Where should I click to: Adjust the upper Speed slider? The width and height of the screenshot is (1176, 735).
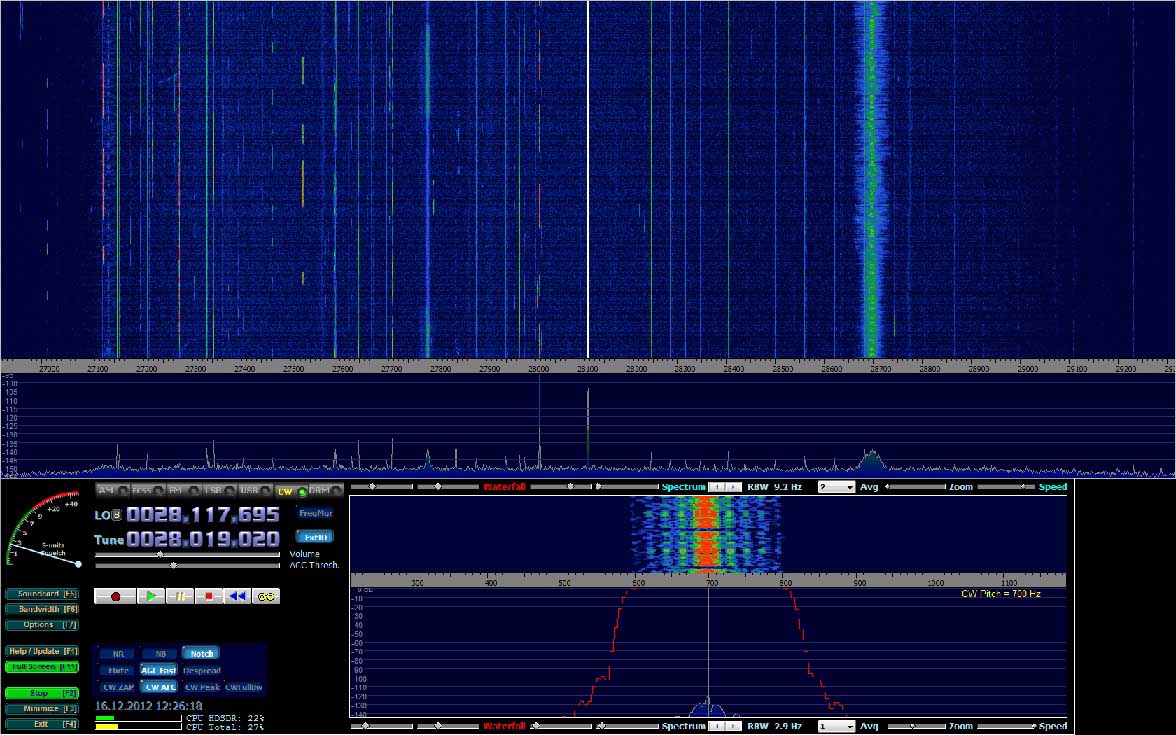click(1006, 488)
